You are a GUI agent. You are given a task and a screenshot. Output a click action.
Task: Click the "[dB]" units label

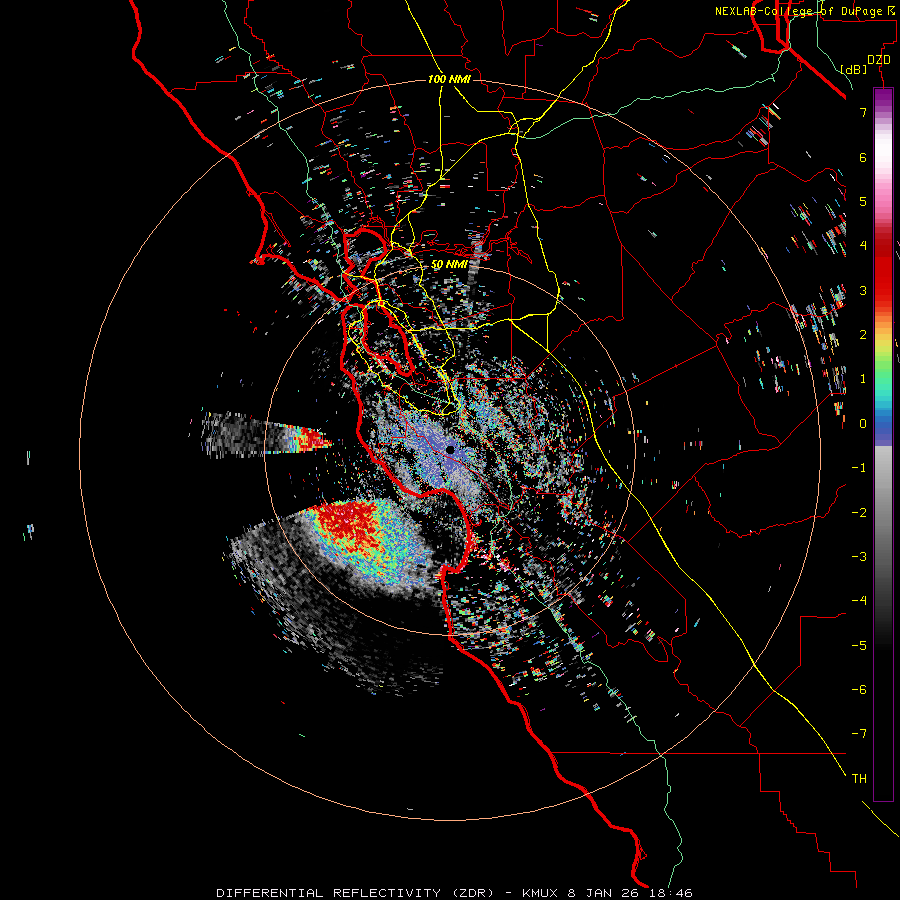coord(853,69)
